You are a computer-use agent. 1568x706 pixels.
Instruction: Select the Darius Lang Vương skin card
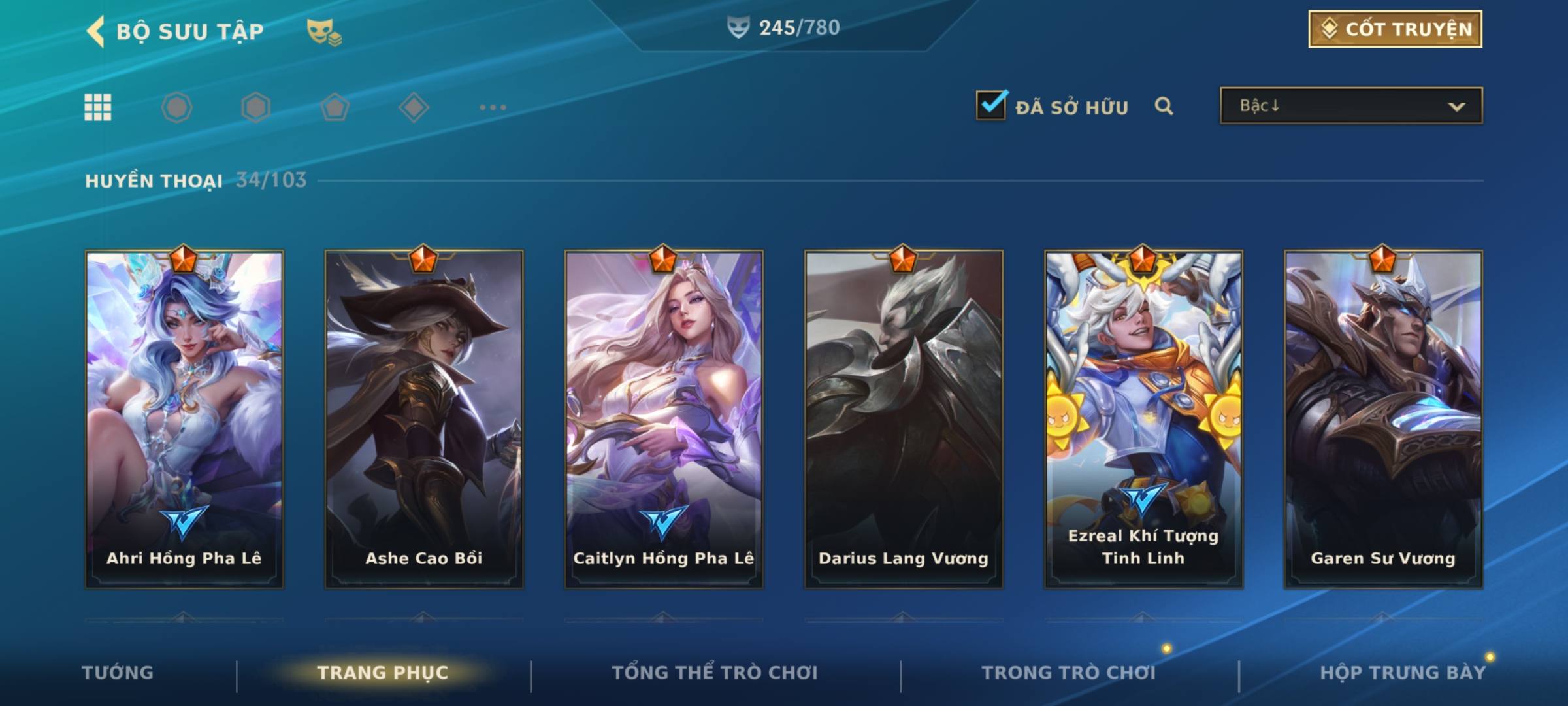(x=904, y=420)
